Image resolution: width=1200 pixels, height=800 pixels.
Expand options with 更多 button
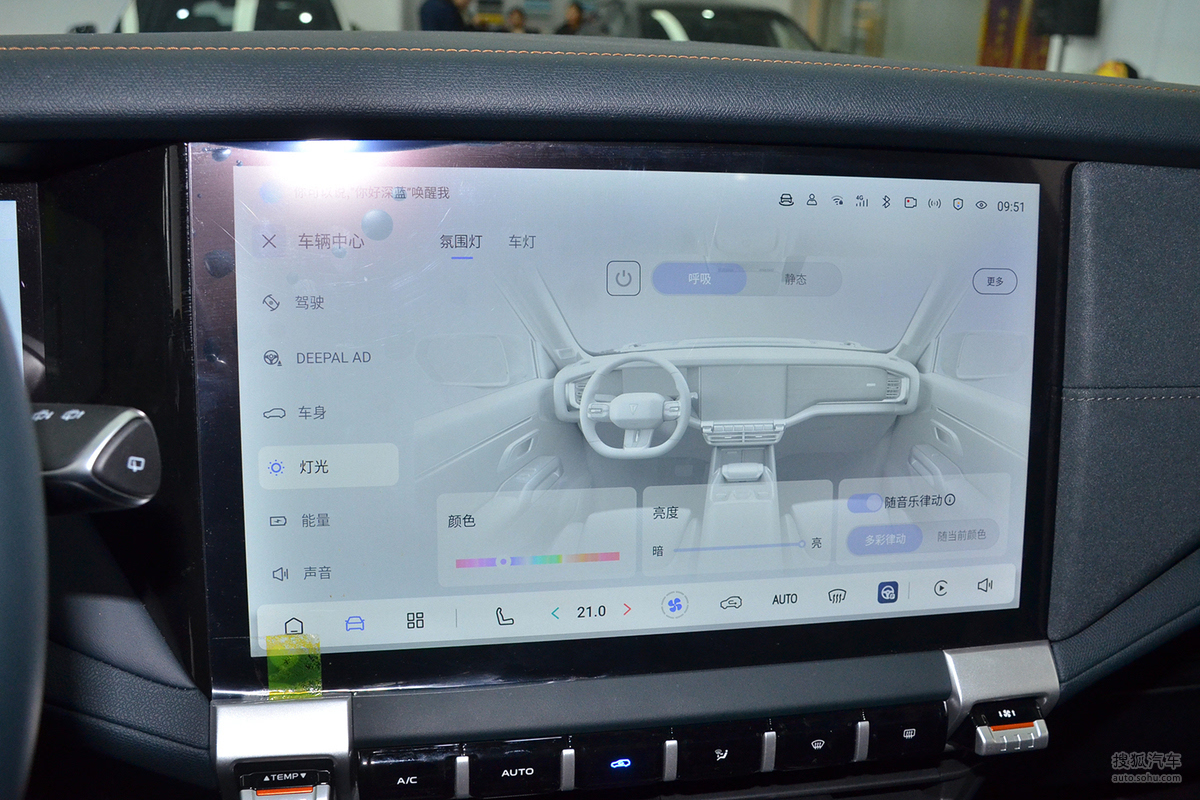click(994, 281)
